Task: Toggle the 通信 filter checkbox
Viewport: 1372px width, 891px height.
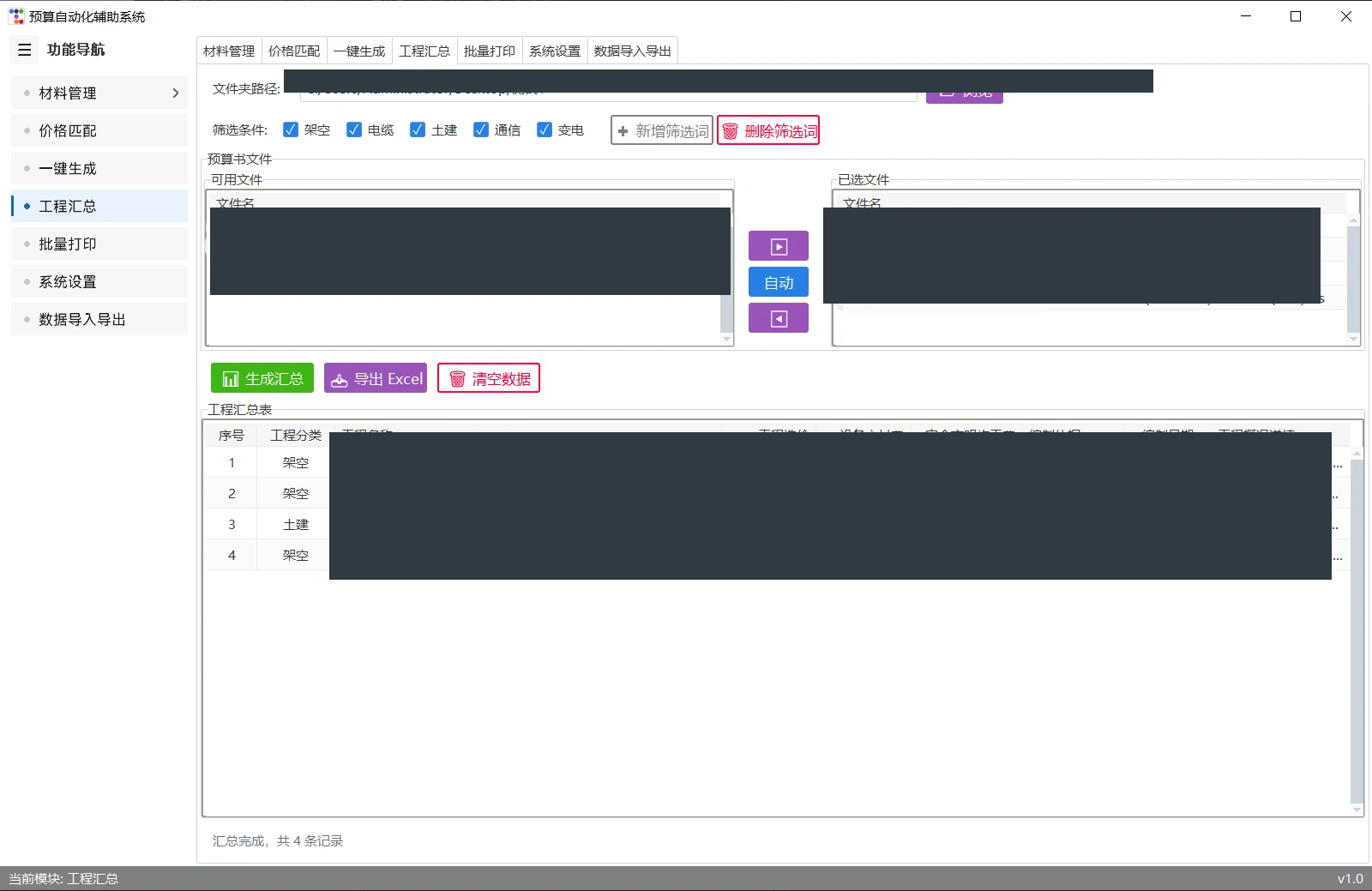Action: pyautogui.click(x=481, y=129)
